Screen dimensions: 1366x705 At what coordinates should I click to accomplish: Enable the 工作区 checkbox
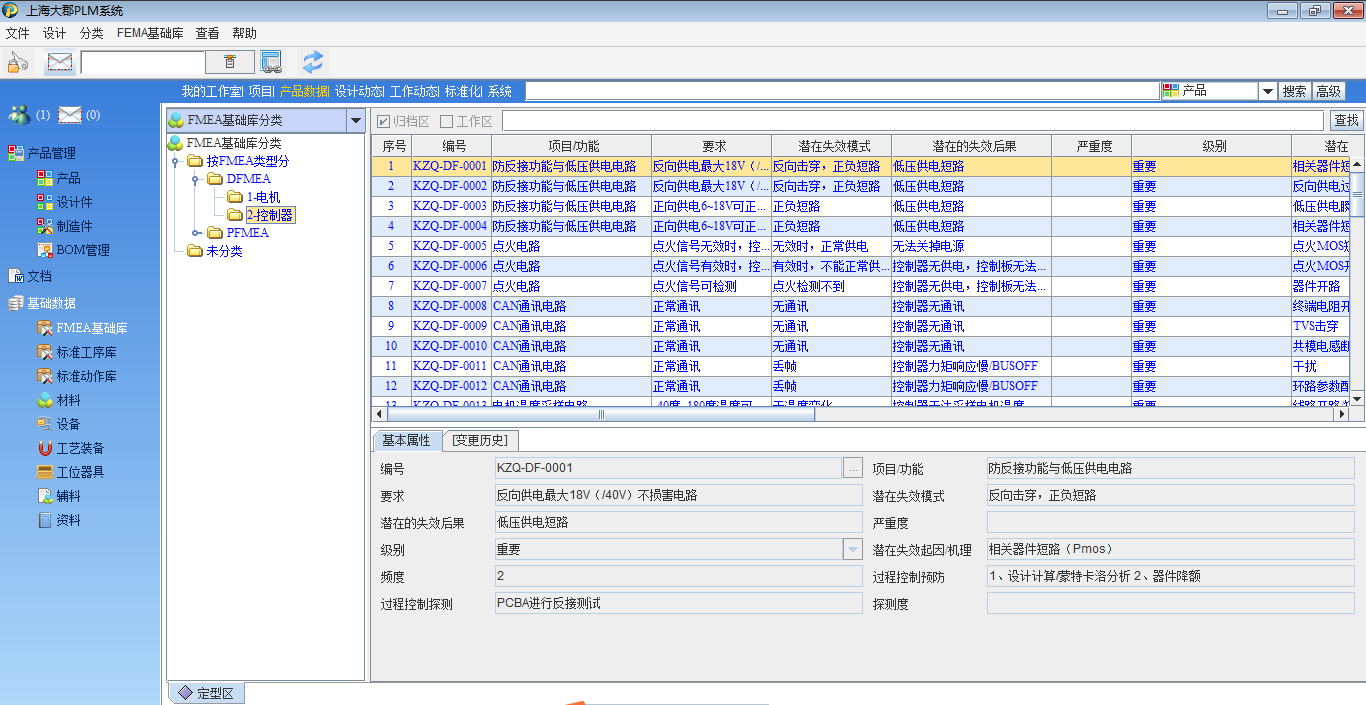(x=447, y=121)
